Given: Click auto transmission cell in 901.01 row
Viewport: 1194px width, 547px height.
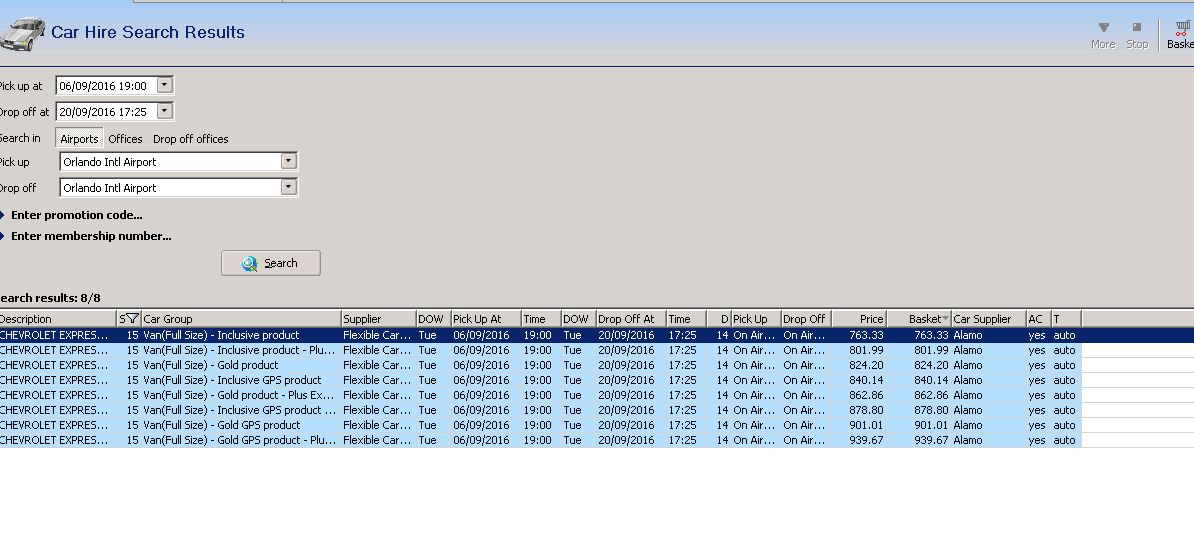Looking at the screenshot, I should [x=1065, y=425].
